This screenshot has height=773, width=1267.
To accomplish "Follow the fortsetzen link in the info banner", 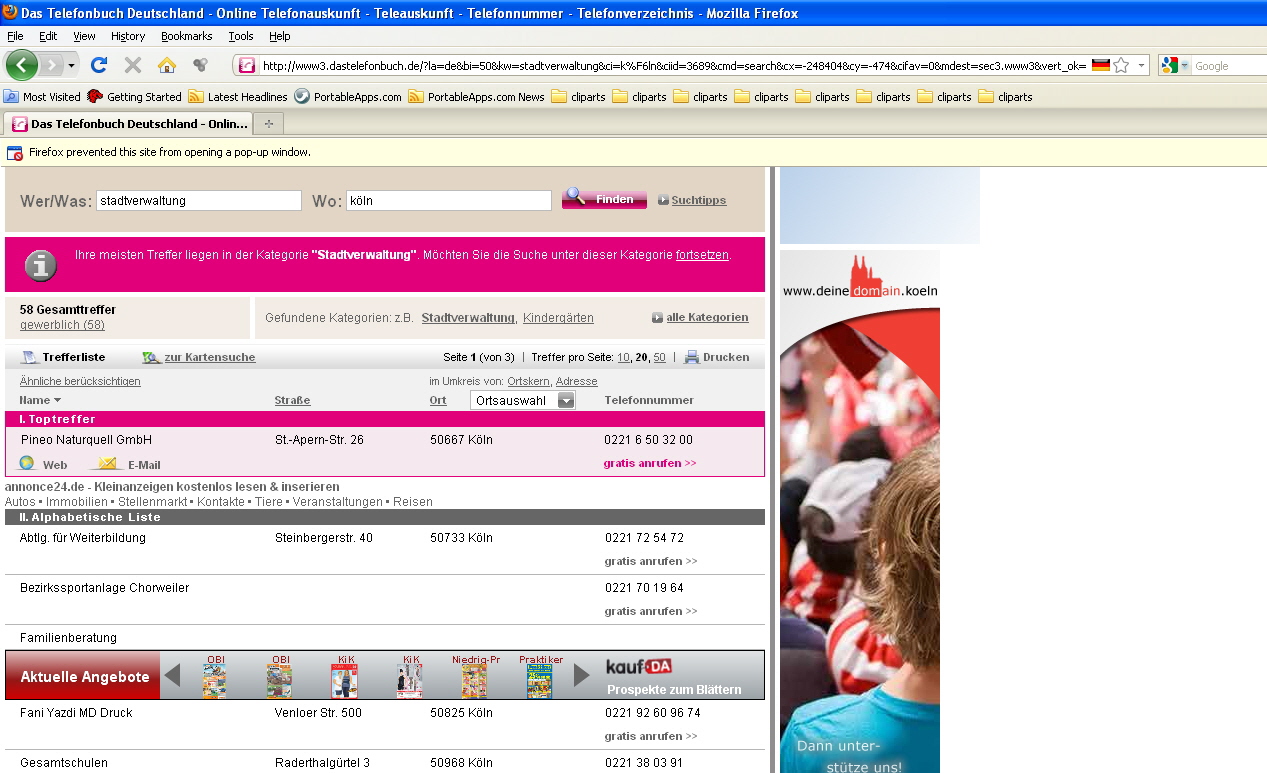I will [702, 255].
